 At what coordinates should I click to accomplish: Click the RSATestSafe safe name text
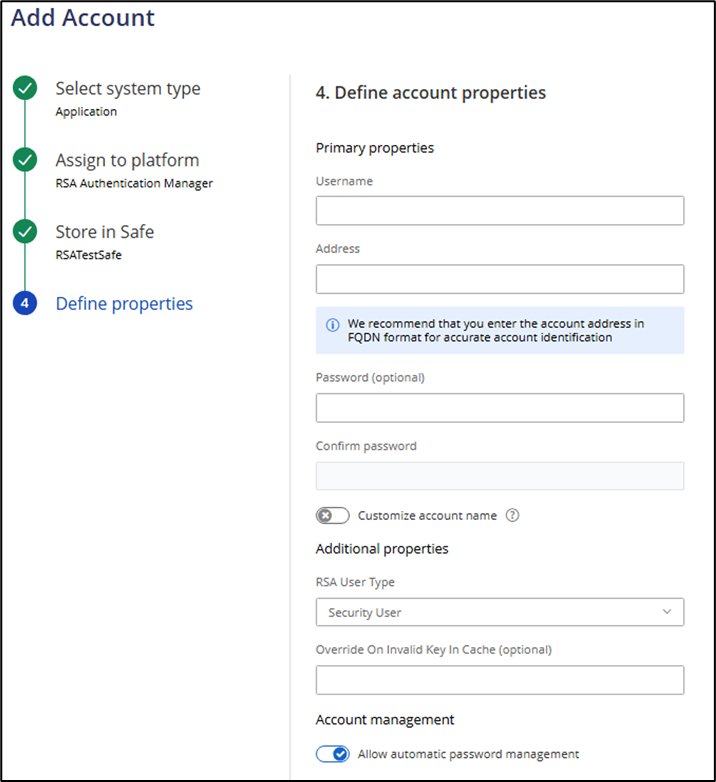coord(91,254)
